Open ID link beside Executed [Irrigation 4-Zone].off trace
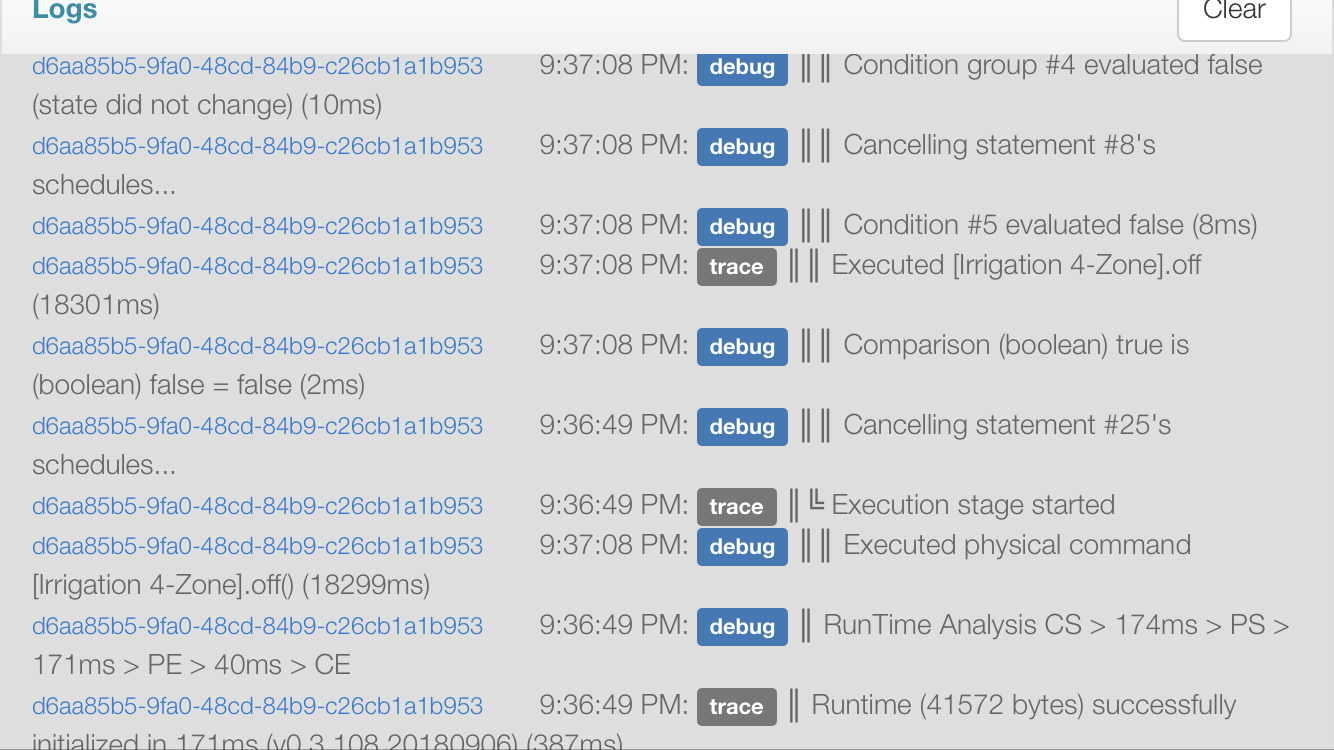The image size is (1334, 750). pyautogui.click(x=258, y=266)
